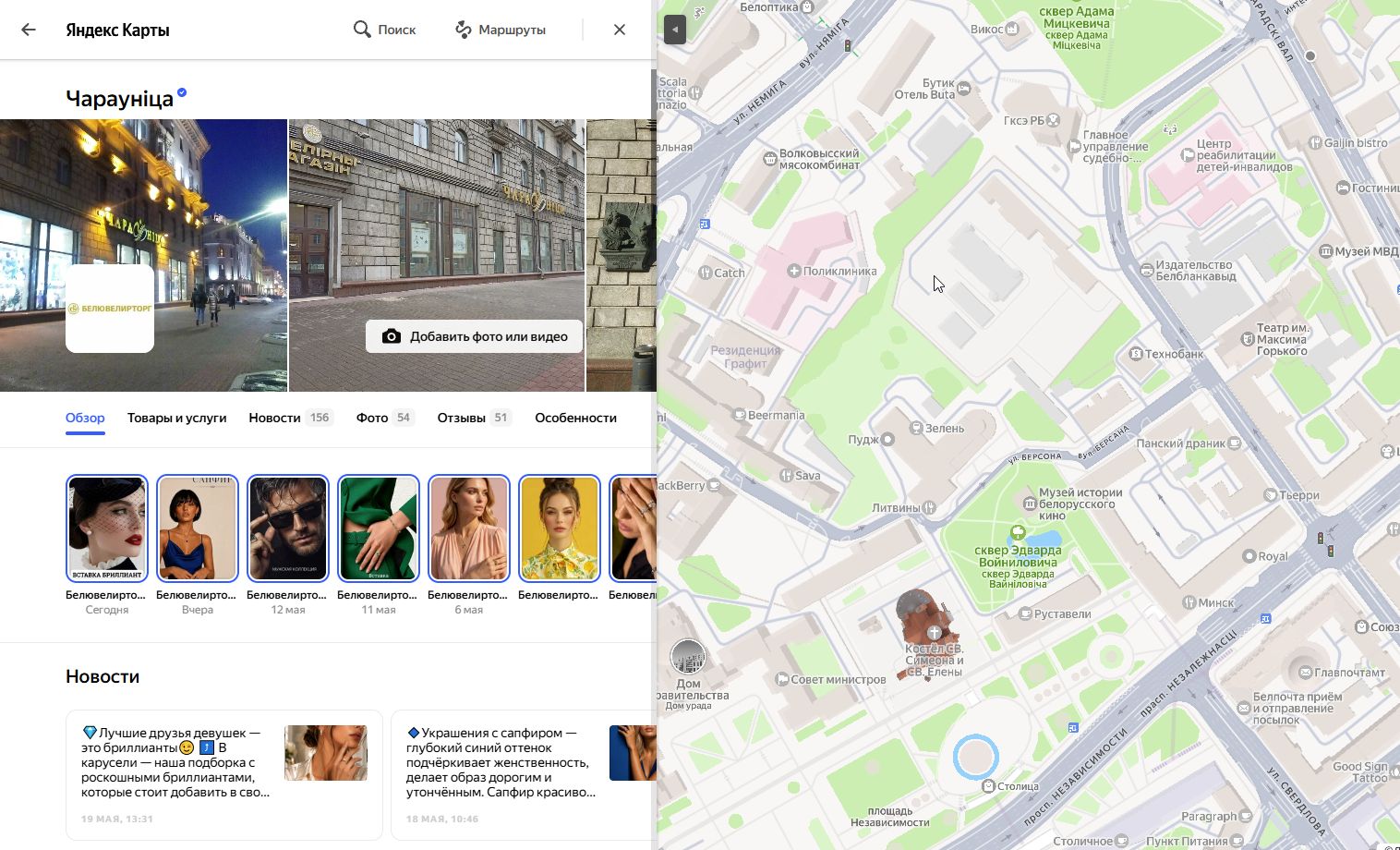Select the Catch place marker

point(706,273)
